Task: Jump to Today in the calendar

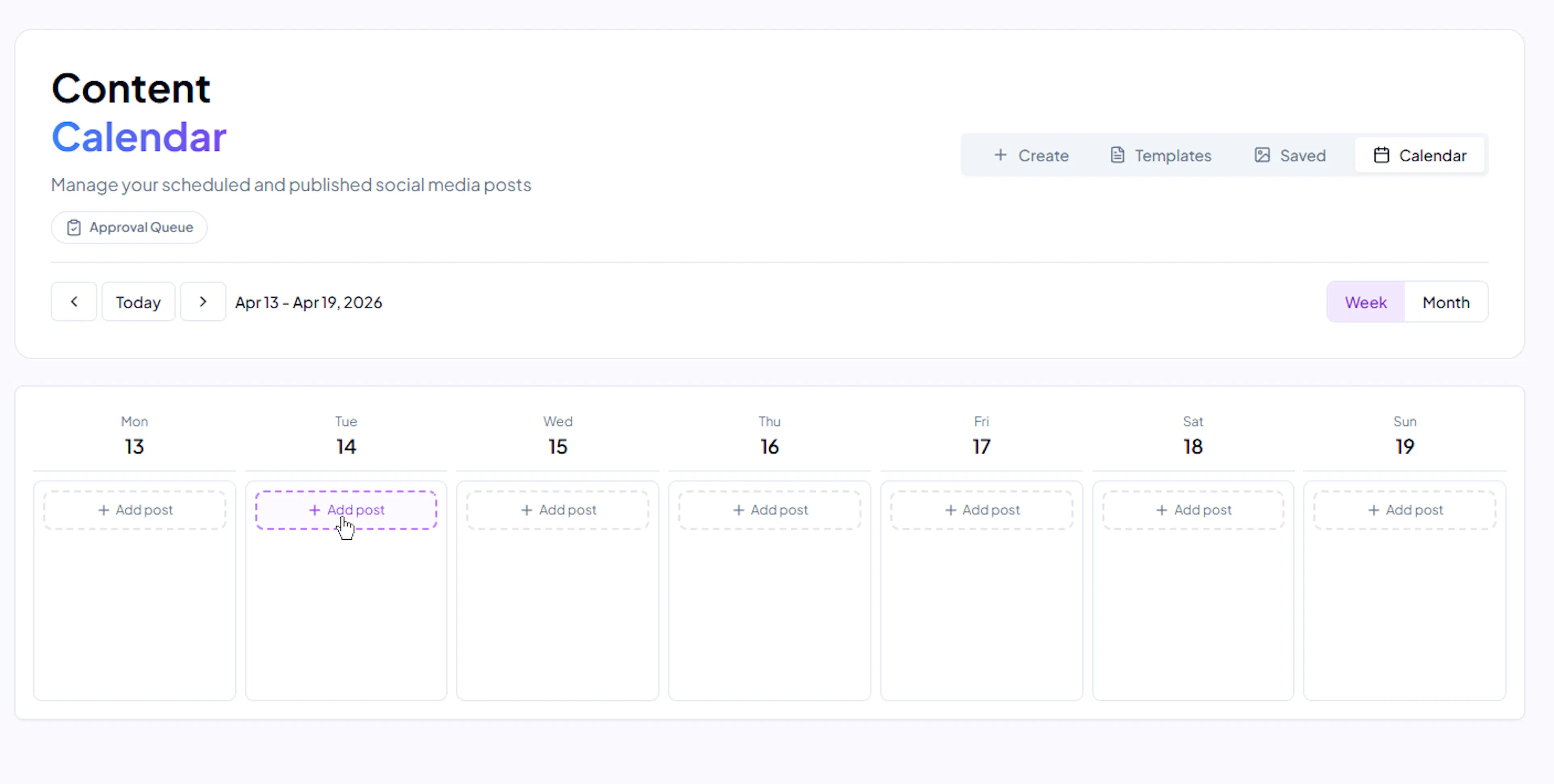Action: 138,302
